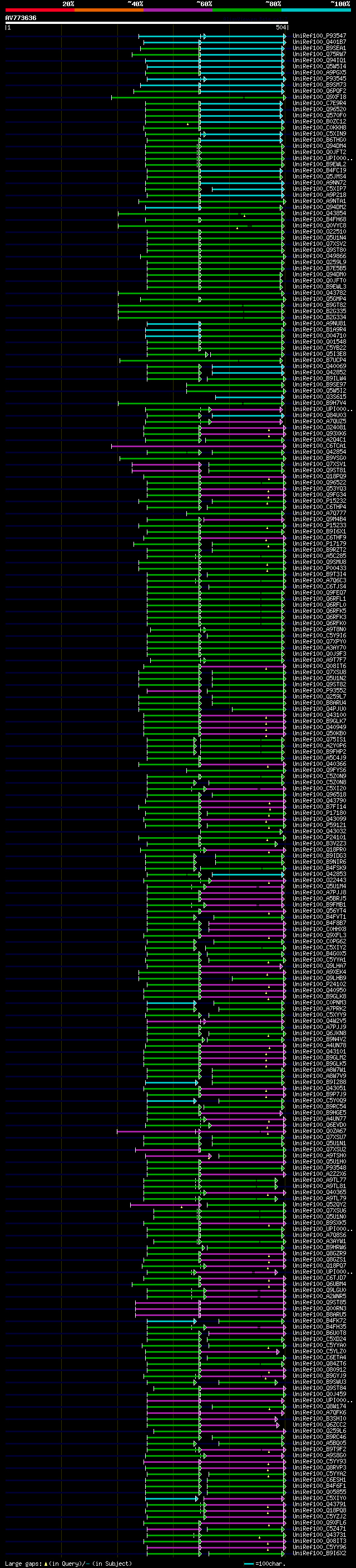
Task: Open hit UniRef100_B6THG0
Action: point(319,140)
